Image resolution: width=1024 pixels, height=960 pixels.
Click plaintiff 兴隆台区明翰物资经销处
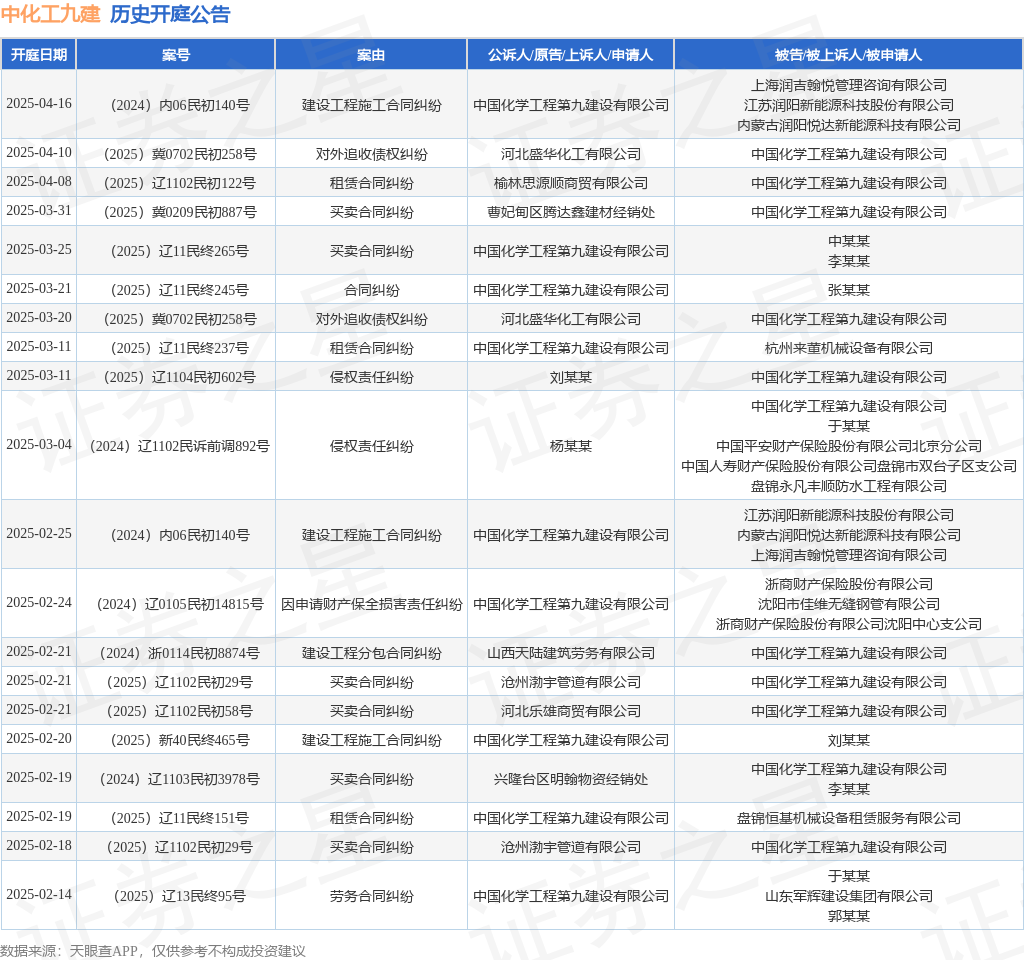[x=571, y=779]
